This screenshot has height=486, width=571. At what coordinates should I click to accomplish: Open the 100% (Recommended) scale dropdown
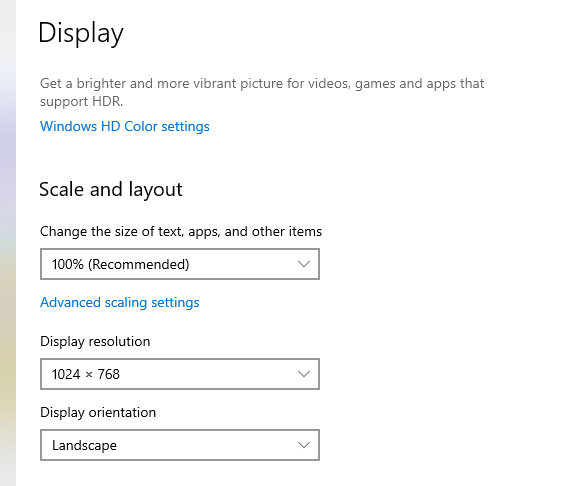coord(180,264)
